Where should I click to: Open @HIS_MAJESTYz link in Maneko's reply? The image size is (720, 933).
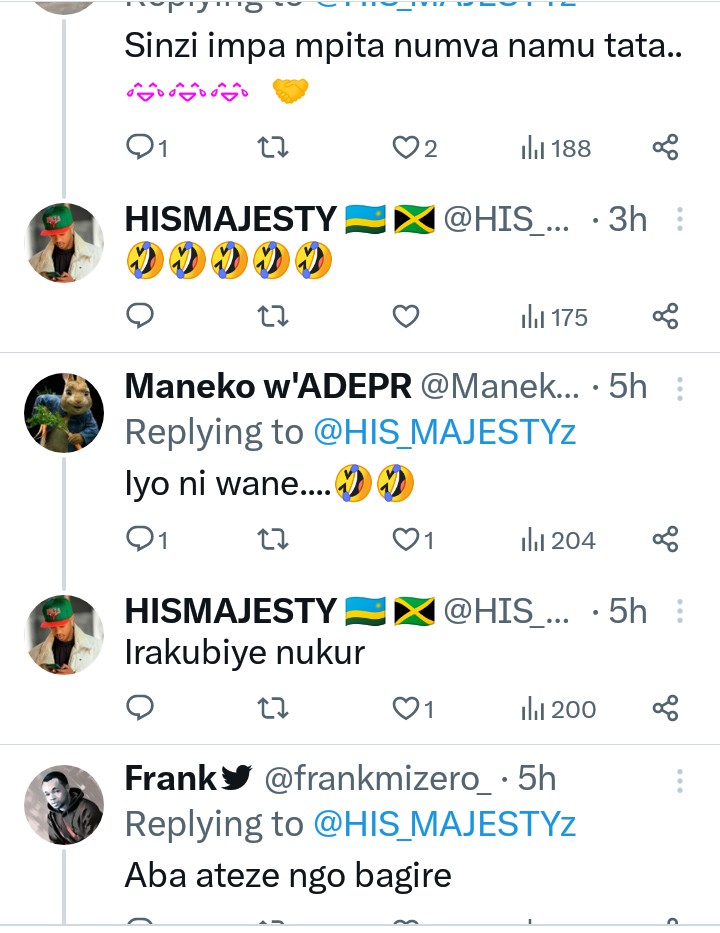click(x=445, y=432)
